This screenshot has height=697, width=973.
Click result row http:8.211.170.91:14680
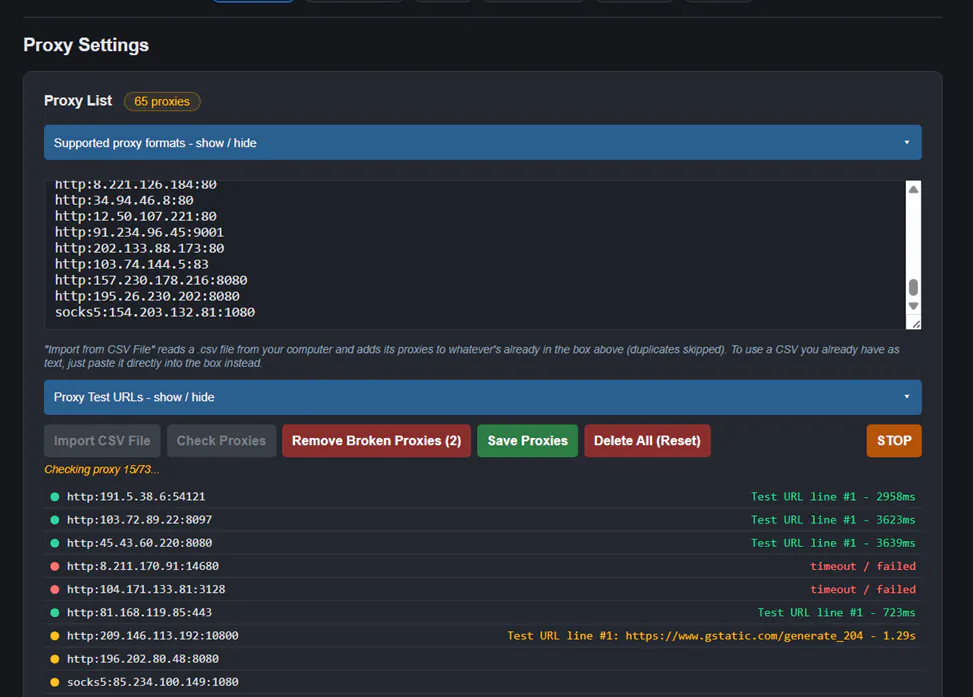point(482,566)
